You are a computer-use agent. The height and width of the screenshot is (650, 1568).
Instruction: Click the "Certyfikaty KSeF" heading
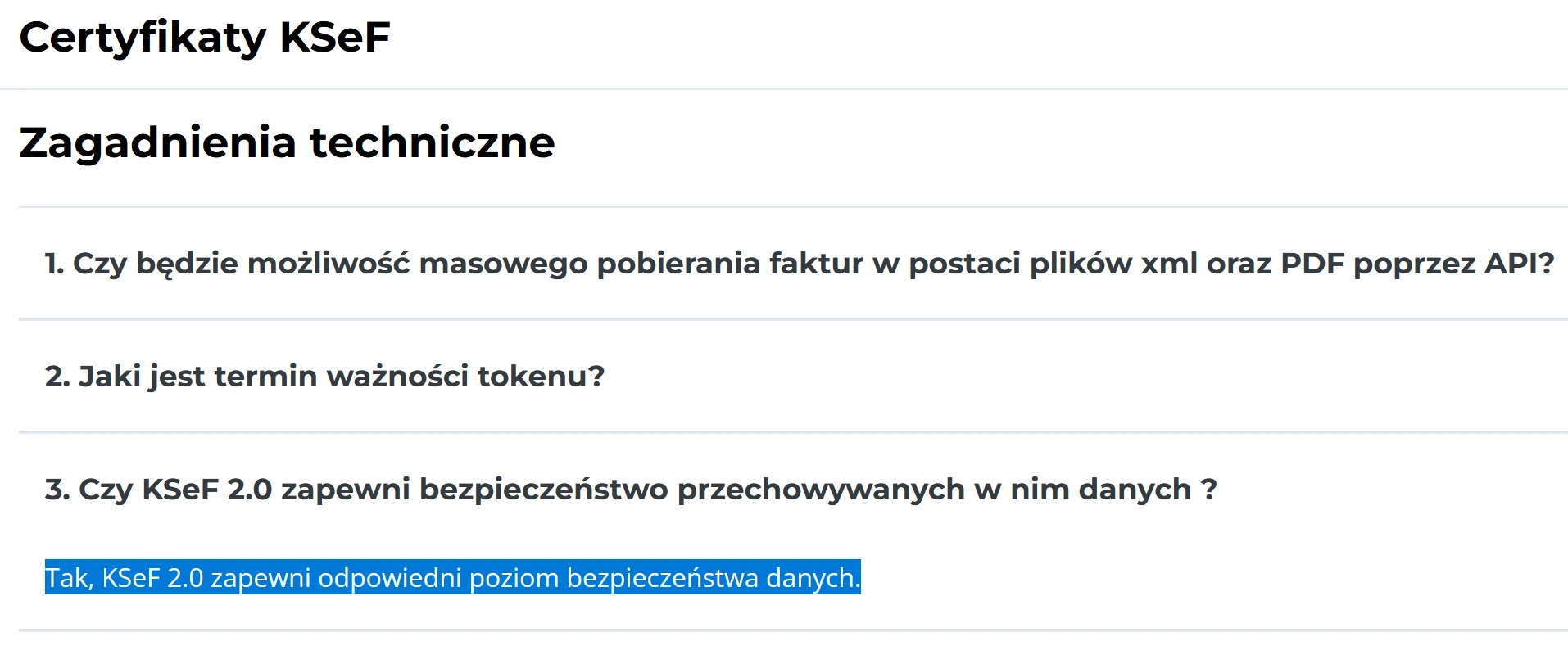pyautogui.click(x=205, y=38)
